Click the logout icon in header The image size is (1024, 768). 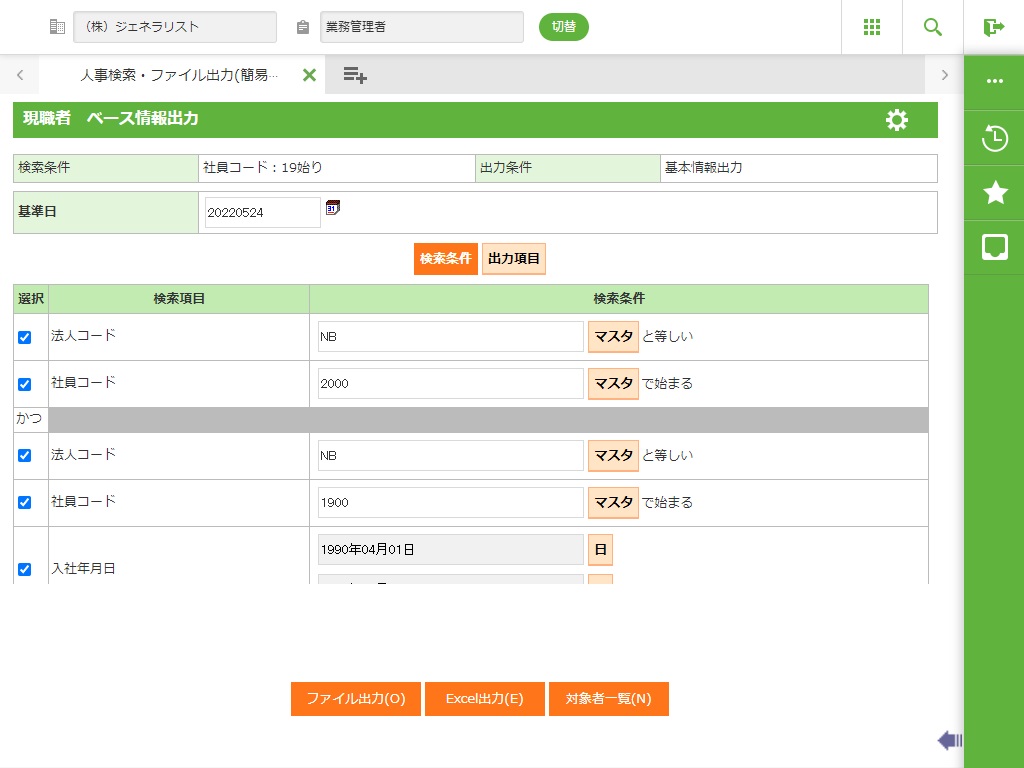[993, 27]
